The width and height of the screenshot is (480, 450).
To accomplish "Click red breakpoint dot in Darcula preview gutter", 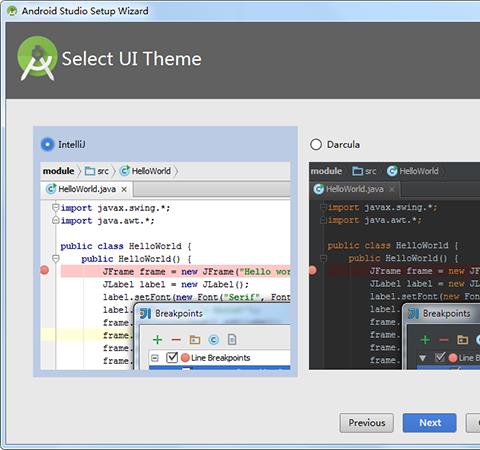I will point(312,270).
